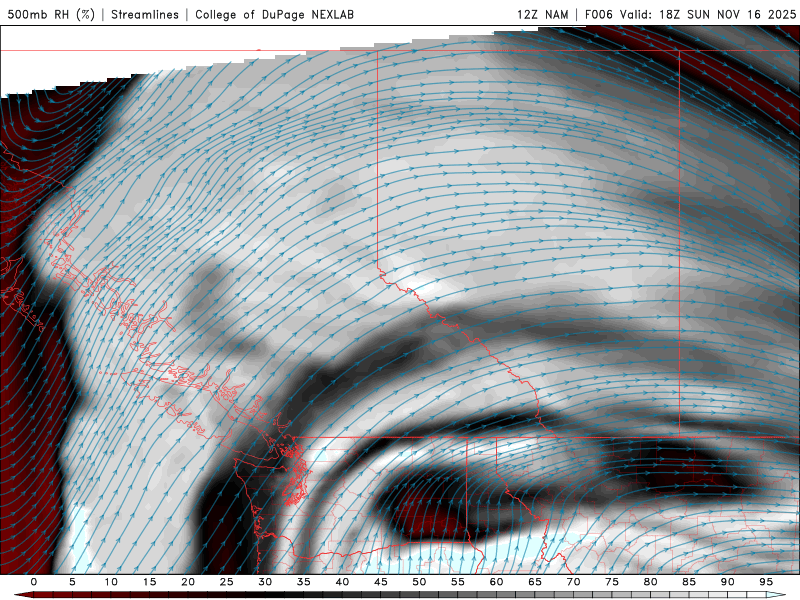Click the "F006" forecast hour text
Viewport: 800px width, 600px height.
pos(598,14)
